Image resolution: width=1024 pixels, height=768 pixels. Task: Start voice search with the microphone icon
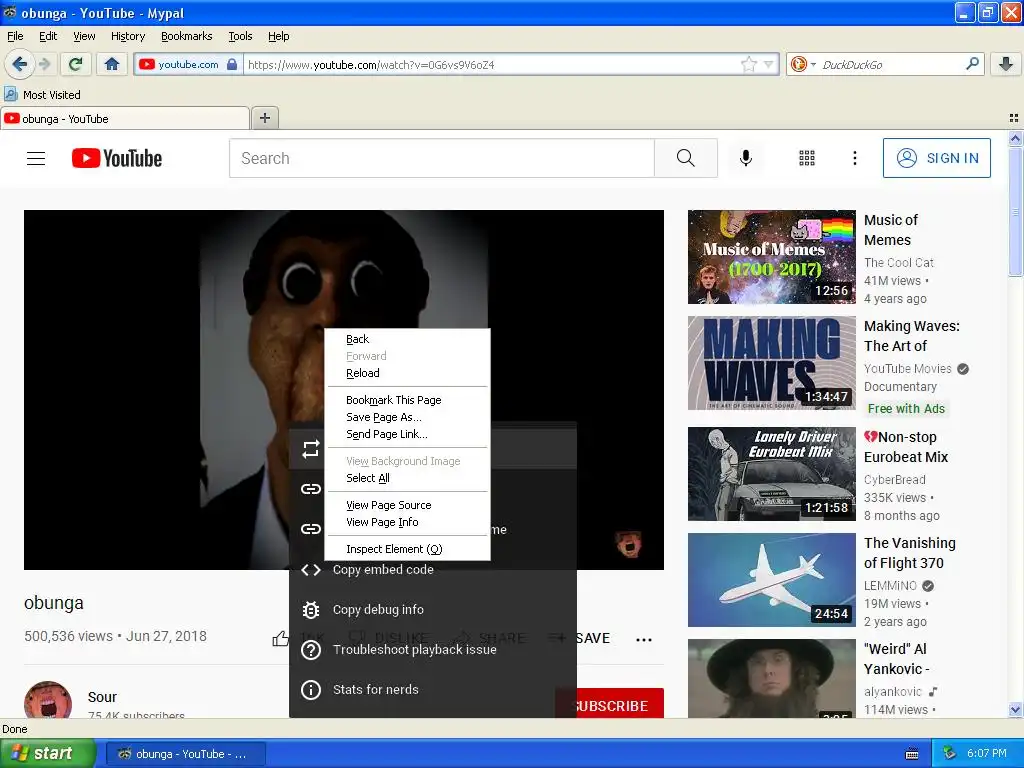pos(746,158)
